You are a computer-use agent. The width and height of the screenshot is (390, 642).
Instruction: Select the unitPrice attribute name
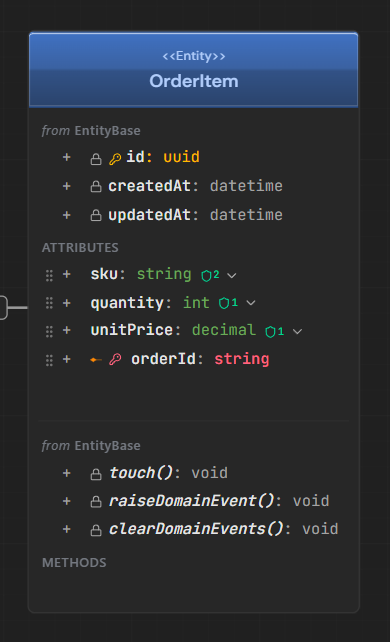(x=131, y=330)
